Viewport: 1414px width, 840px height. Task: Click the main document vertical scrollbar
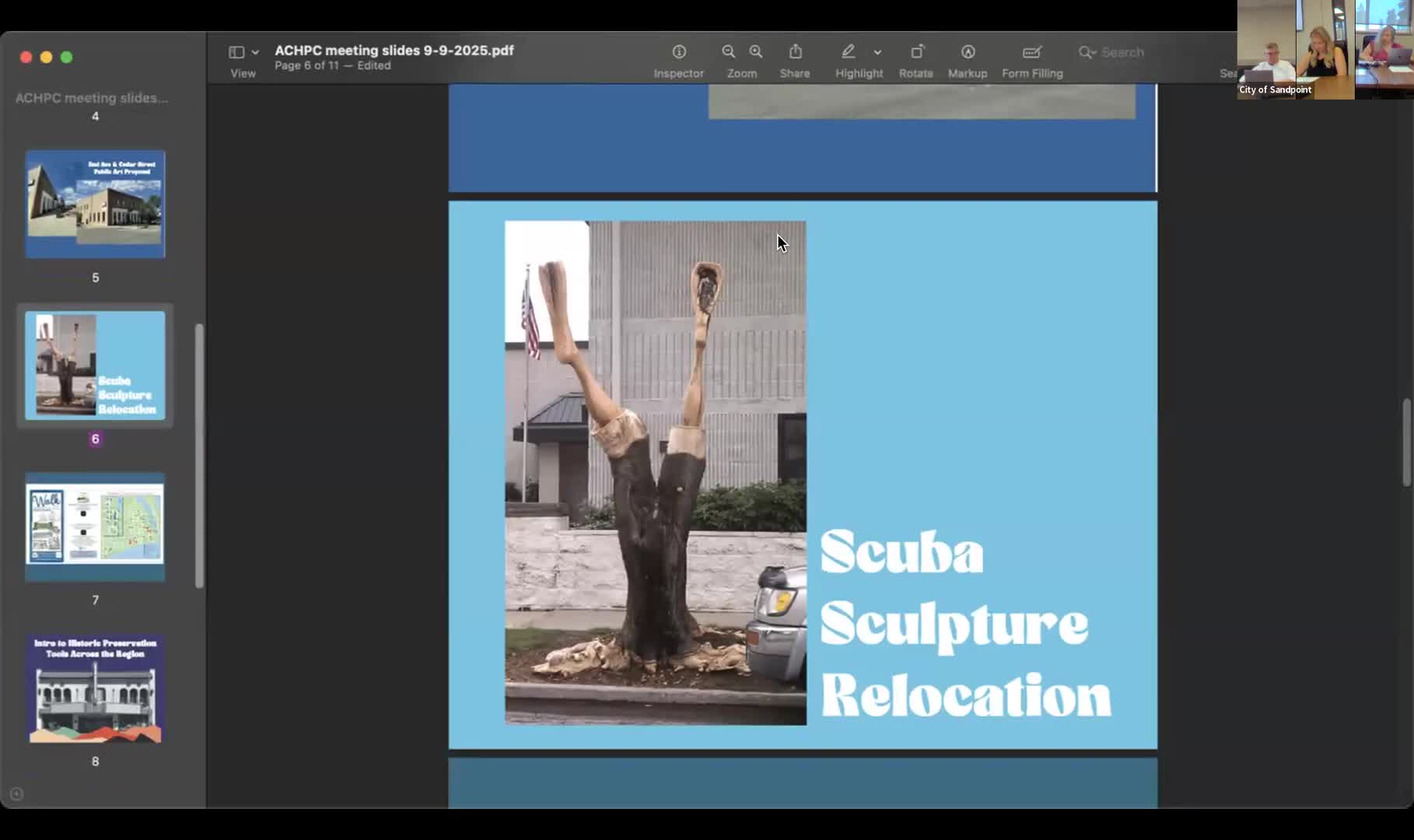click(1406, 443)
